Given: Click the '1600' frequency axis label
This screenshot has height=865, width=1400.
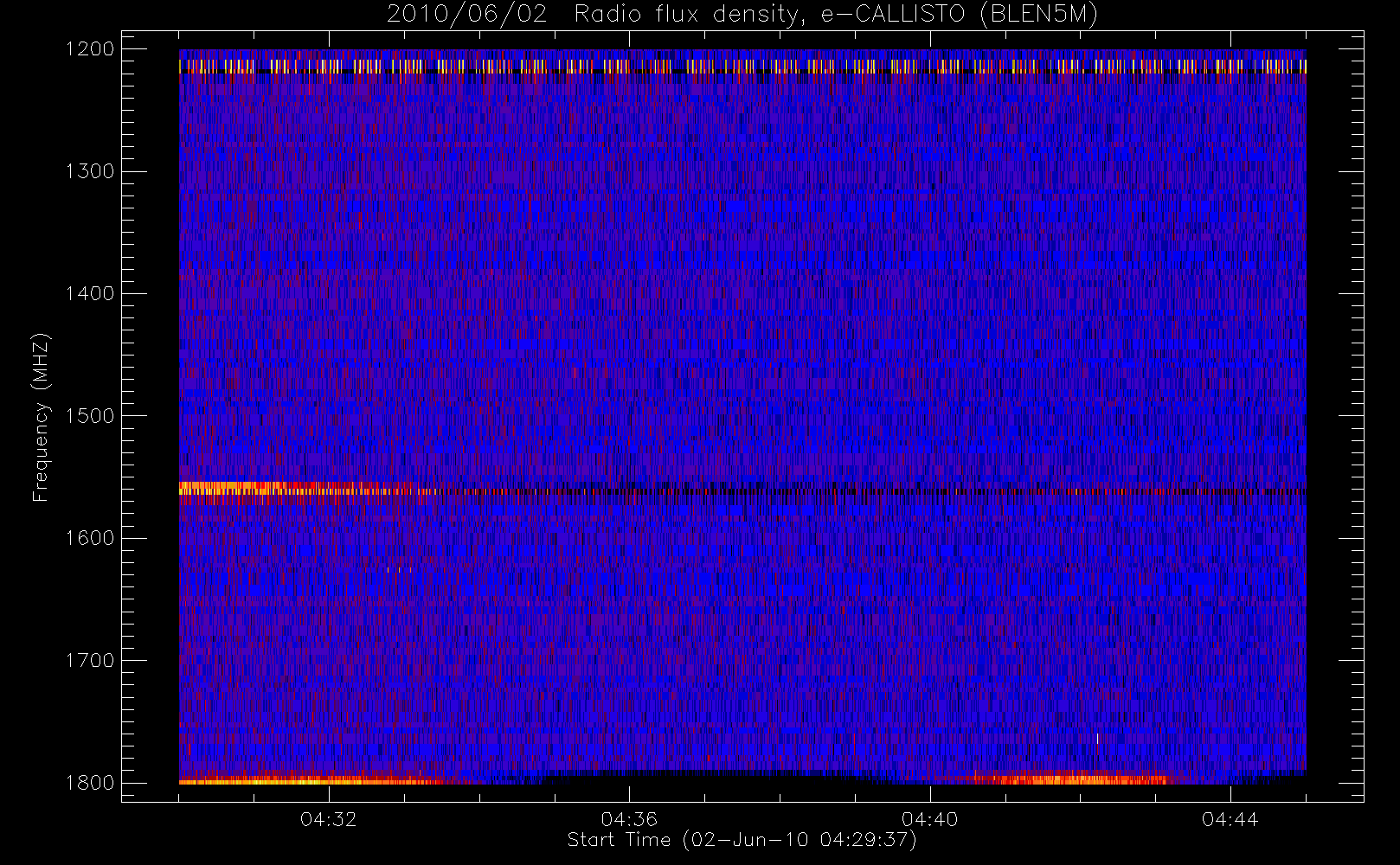Looking at the screenshot, I should coord(89,538).
